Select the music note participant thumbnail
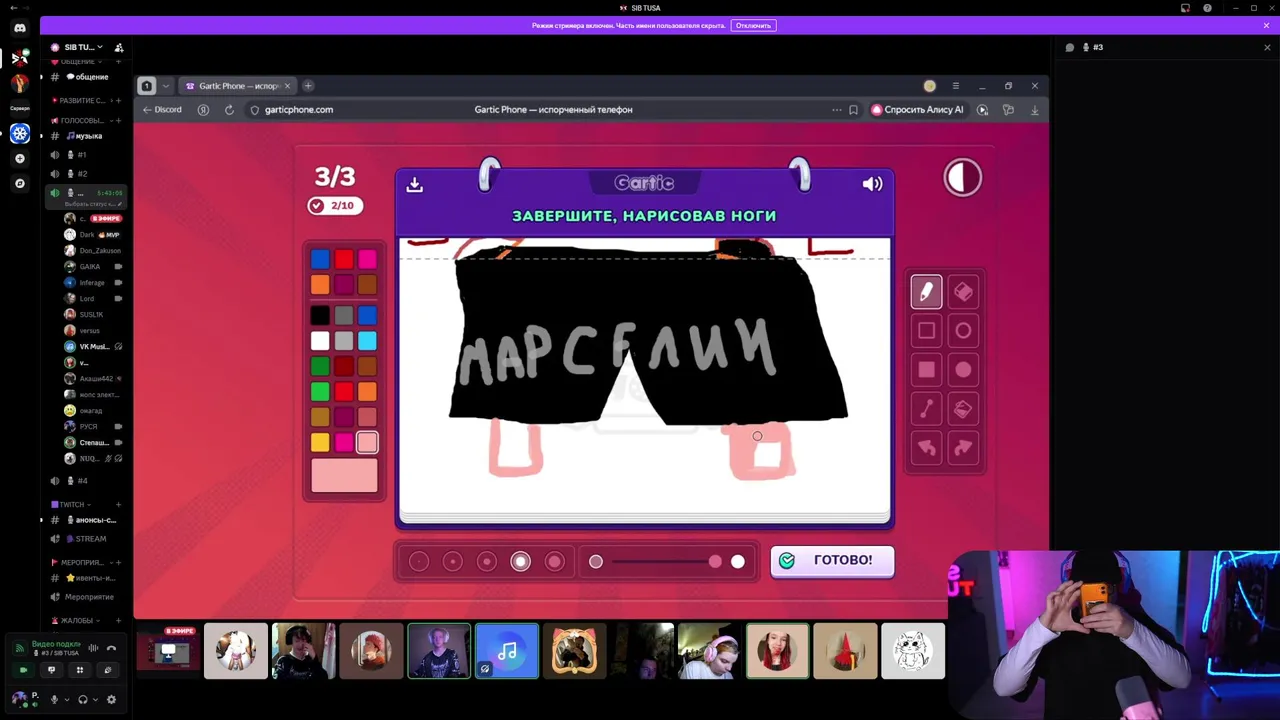 507,651
